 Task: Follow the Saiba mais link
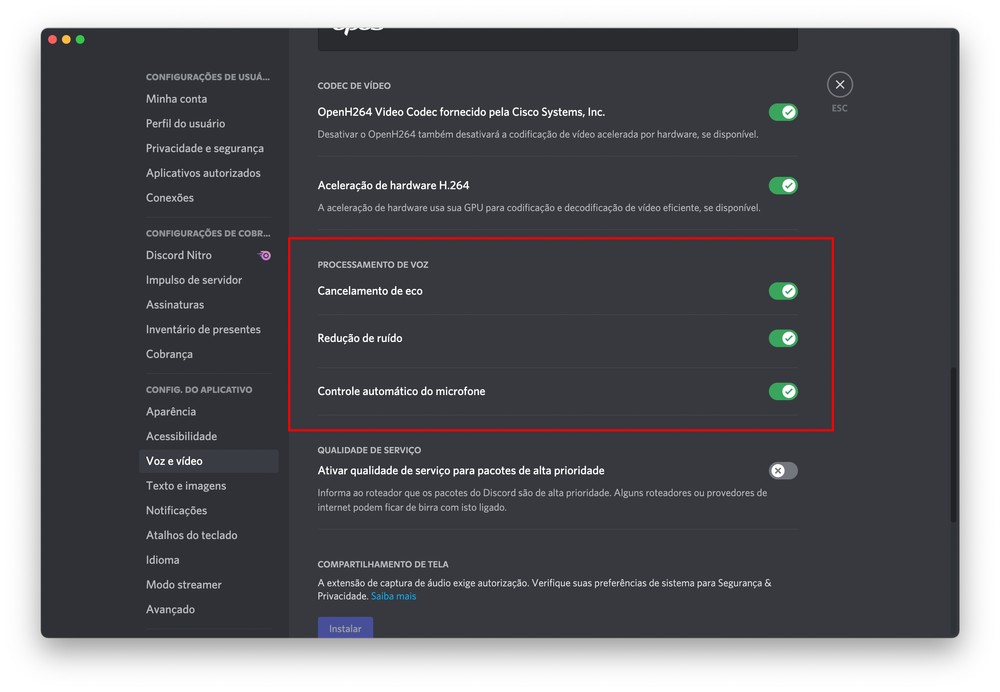coord(393,597)
